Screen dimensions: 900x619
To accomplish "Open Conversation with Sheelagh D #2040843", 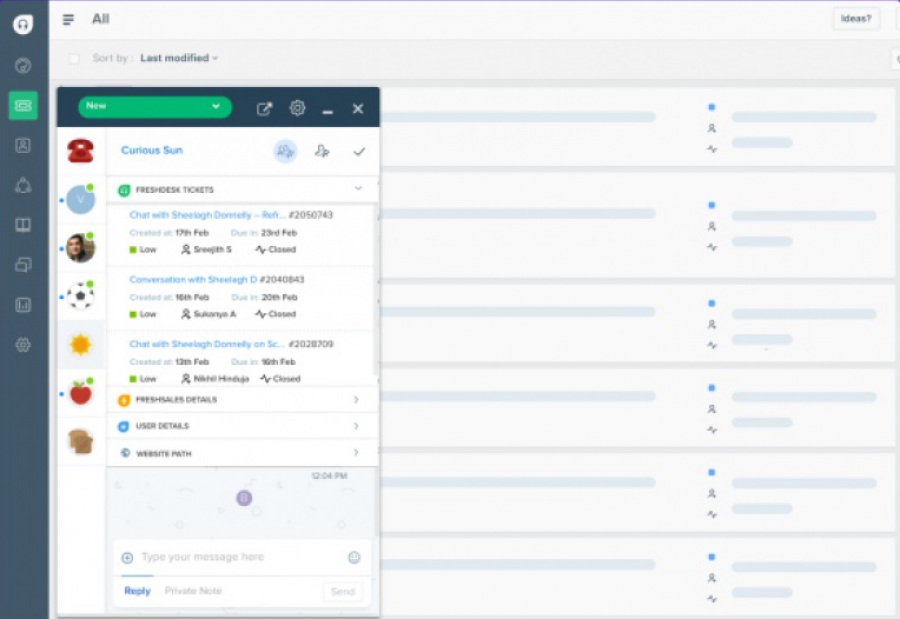I will [216, 280].
